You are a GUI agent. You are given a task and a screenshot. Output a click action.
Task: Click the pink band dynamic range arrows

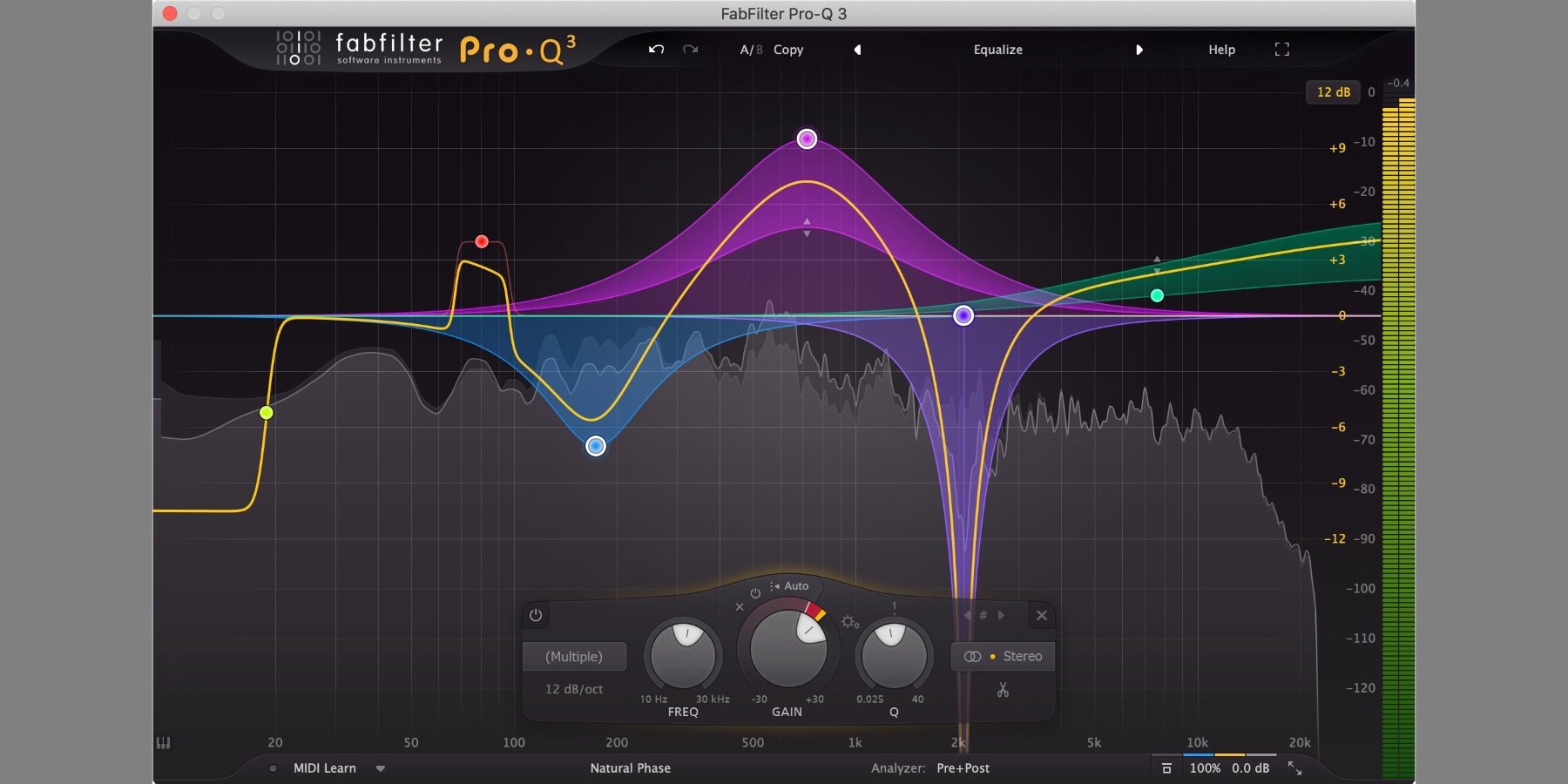pyautogui.click(x=807, y=227)
